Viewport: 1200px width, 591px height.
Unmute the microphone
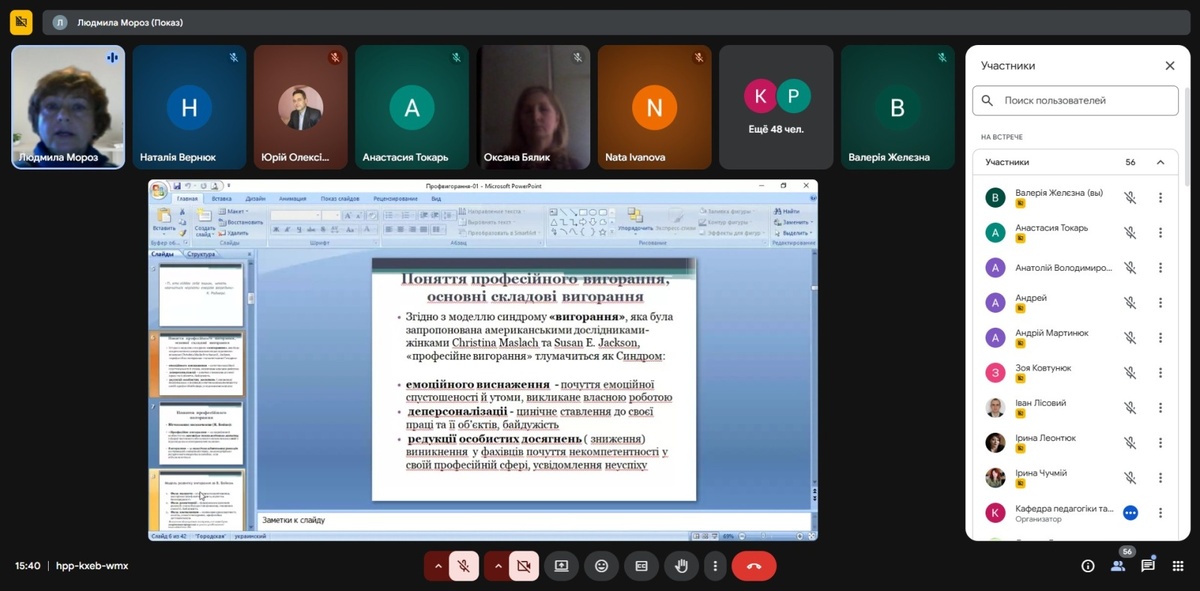click(x=463, y=566)
